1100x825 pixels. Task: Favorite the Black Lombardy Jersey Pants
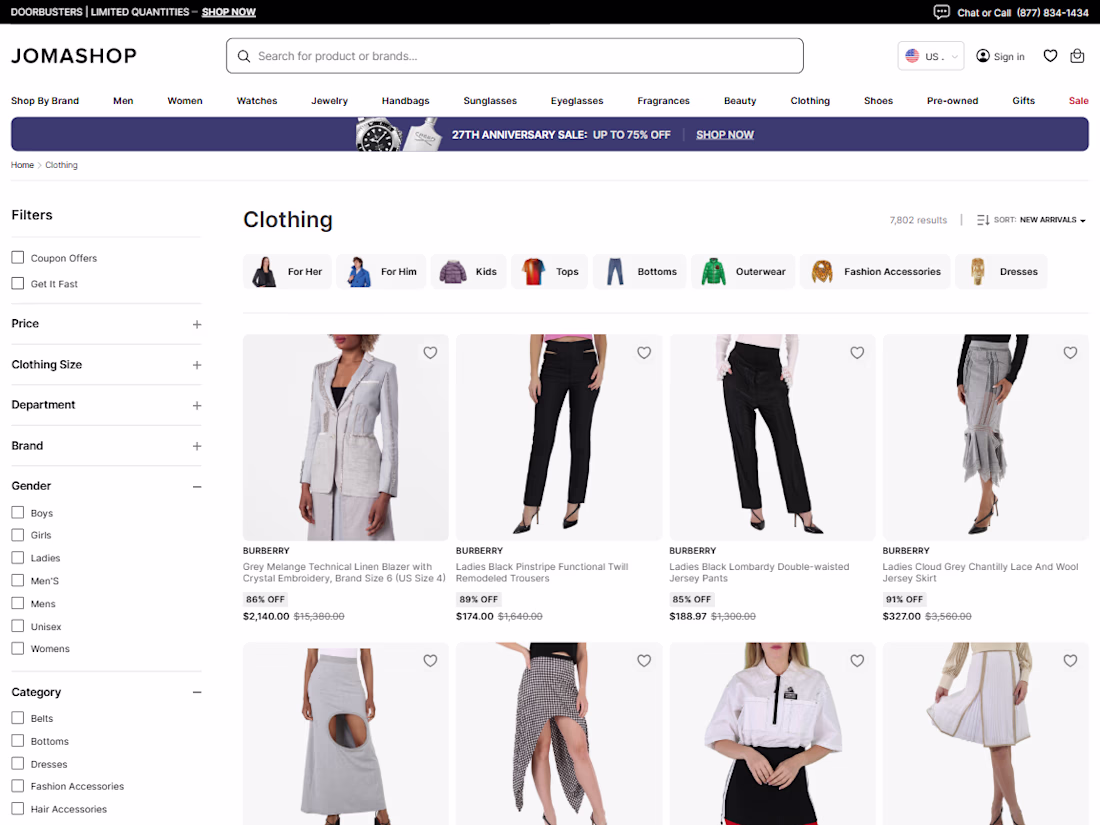(x=857, y=353)
